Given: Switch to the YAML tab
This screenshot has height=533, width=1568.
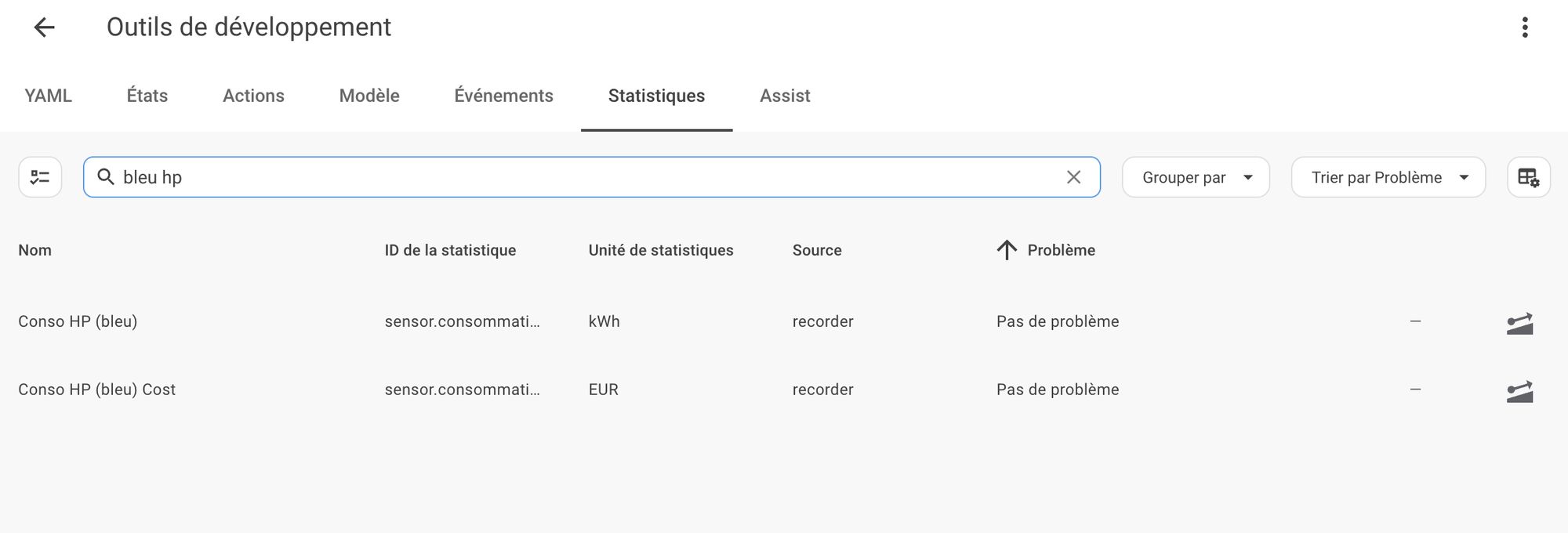Looking at the screenshot, I should click(x=48, y=96).
